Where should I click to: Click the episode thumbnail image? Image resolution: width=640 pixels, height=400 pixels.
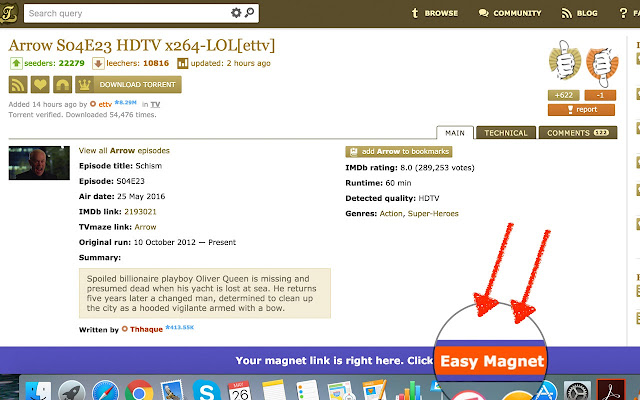[39, 163]
